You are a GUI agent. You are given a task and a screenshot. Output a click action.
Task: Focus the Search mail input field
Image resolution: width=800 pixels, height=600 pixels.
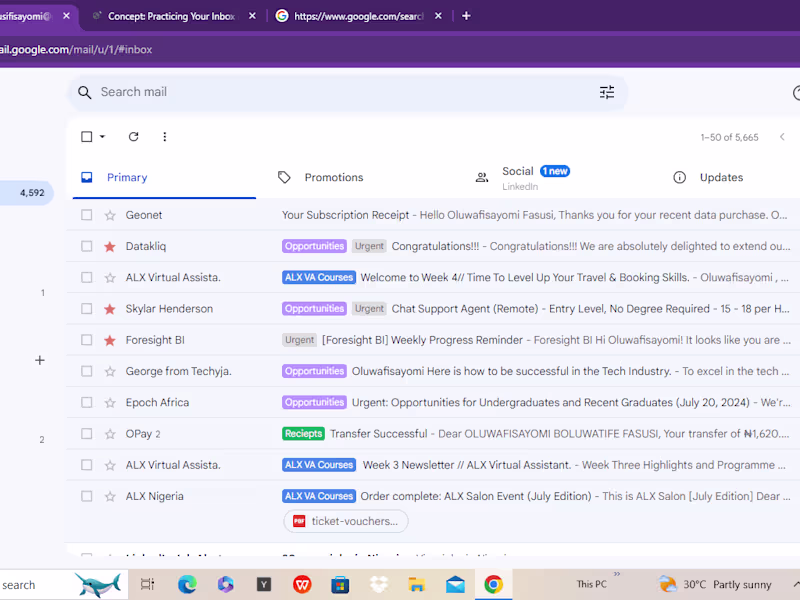pos(347,92)
